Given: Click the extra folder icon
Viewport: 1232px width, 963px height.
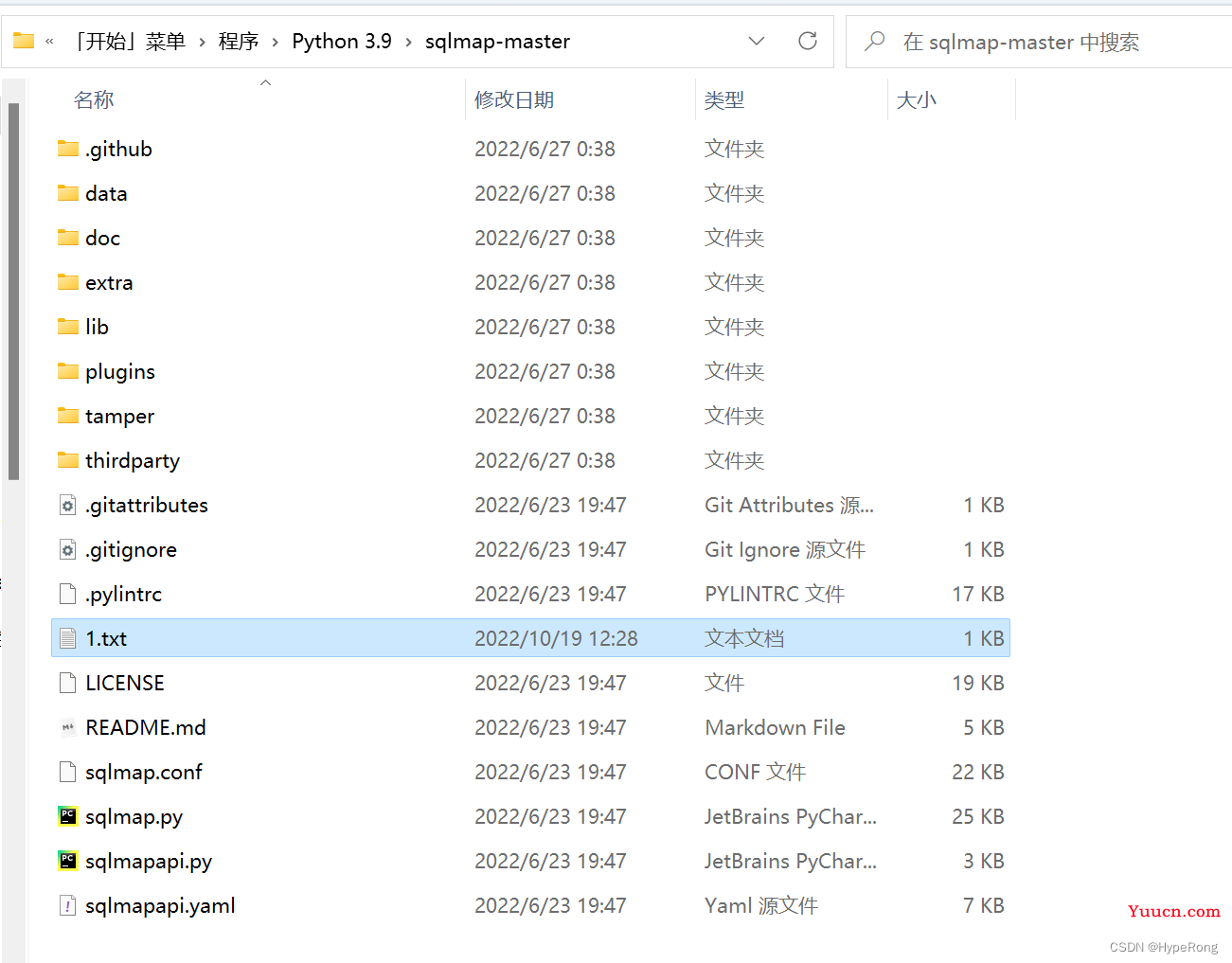Looking at the screenshot, I should [68, 282].
